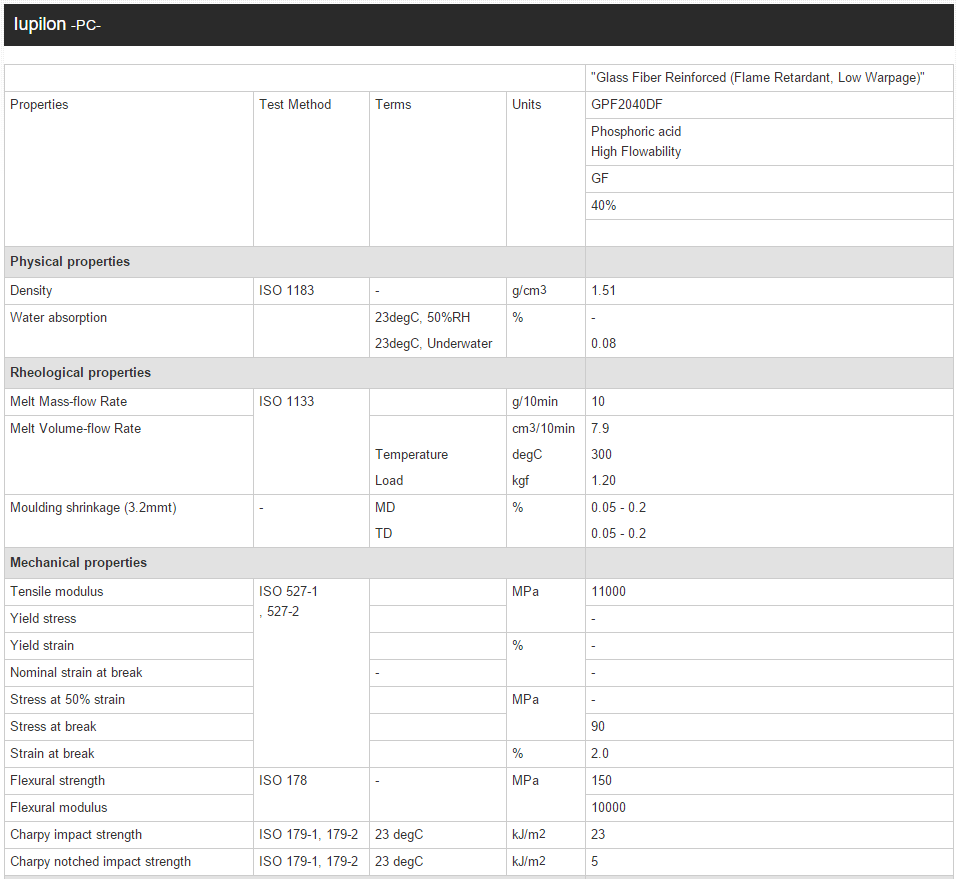The width and height of the screenshot is (957, 879).
Task: Click the Flexural modulus value 10000
Action: click(x=608, y=807)
